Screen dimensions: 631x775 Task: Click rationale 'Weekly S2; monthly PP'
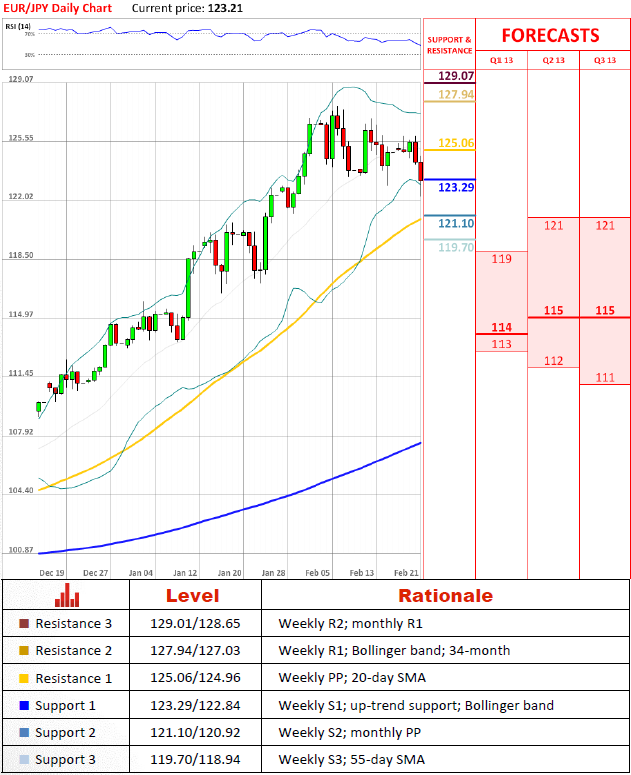(x=349, y=732)
